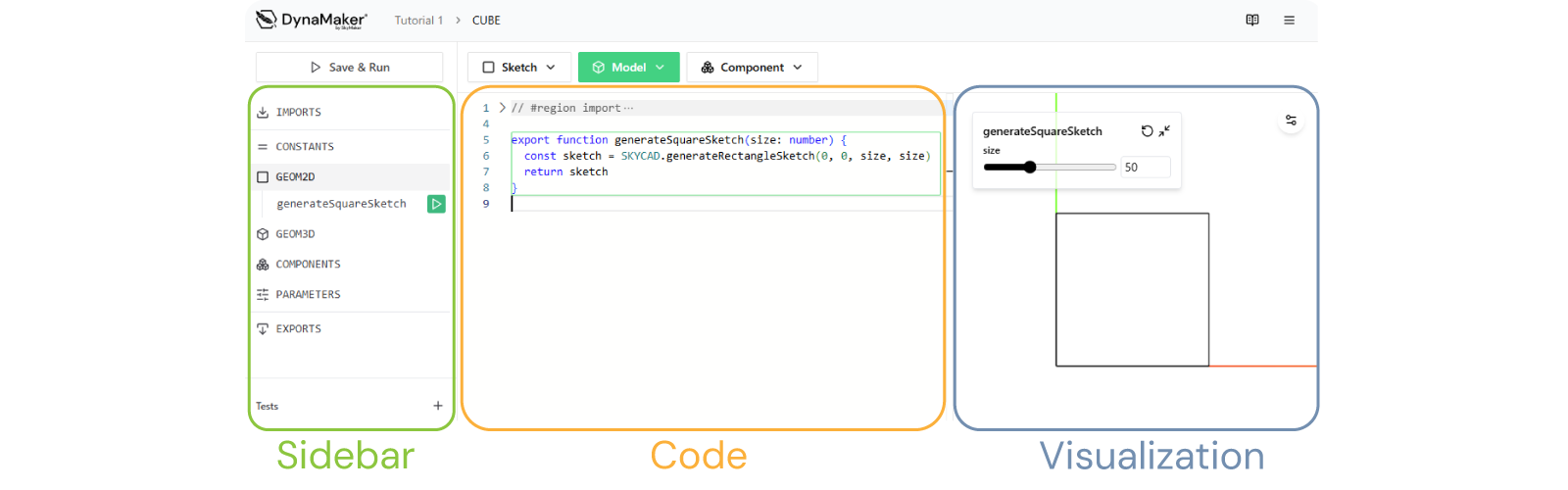
Task: Open visualization settings sliders icon
Action: [x=1291, y=121]
